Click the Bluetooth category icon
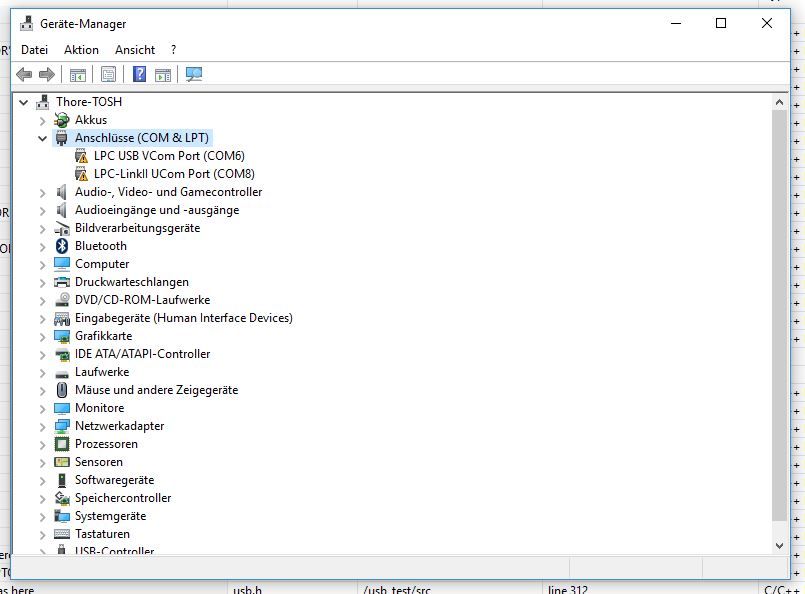 click(x=62, y=246)
